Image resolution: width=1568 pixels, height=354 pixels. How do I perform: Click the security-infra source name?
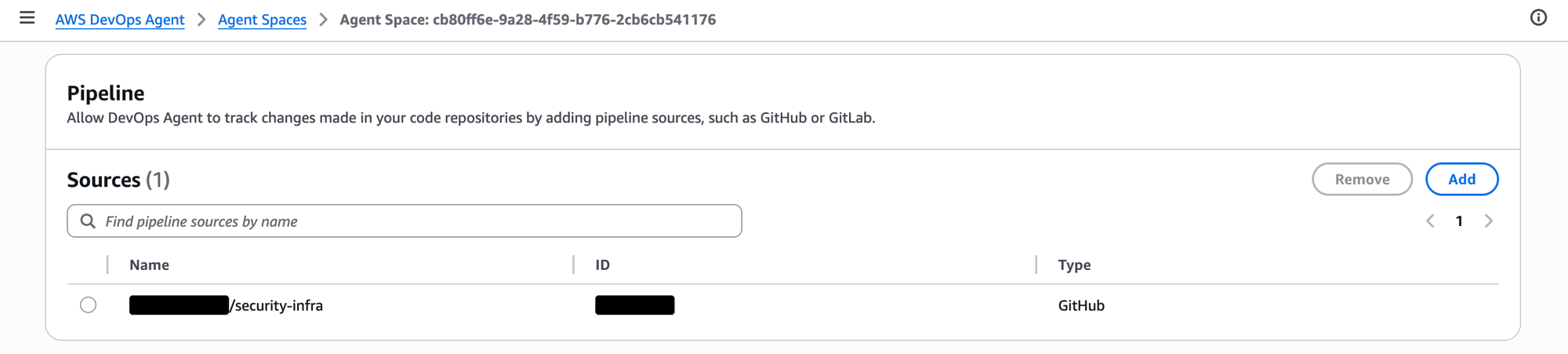coord(278,305)
